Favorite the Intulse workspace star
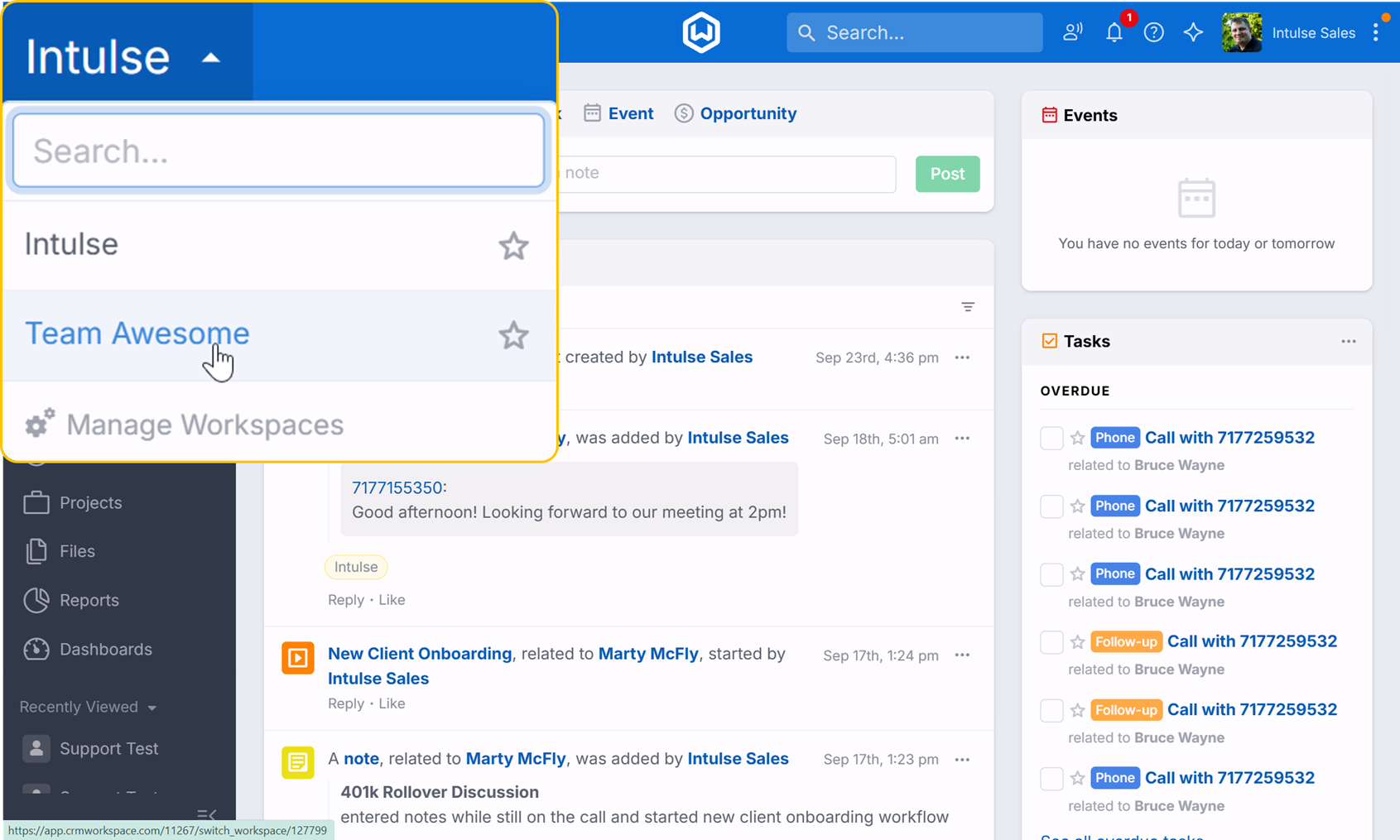The height and width of the screenshot is (840, 1400). pos(513,246)
